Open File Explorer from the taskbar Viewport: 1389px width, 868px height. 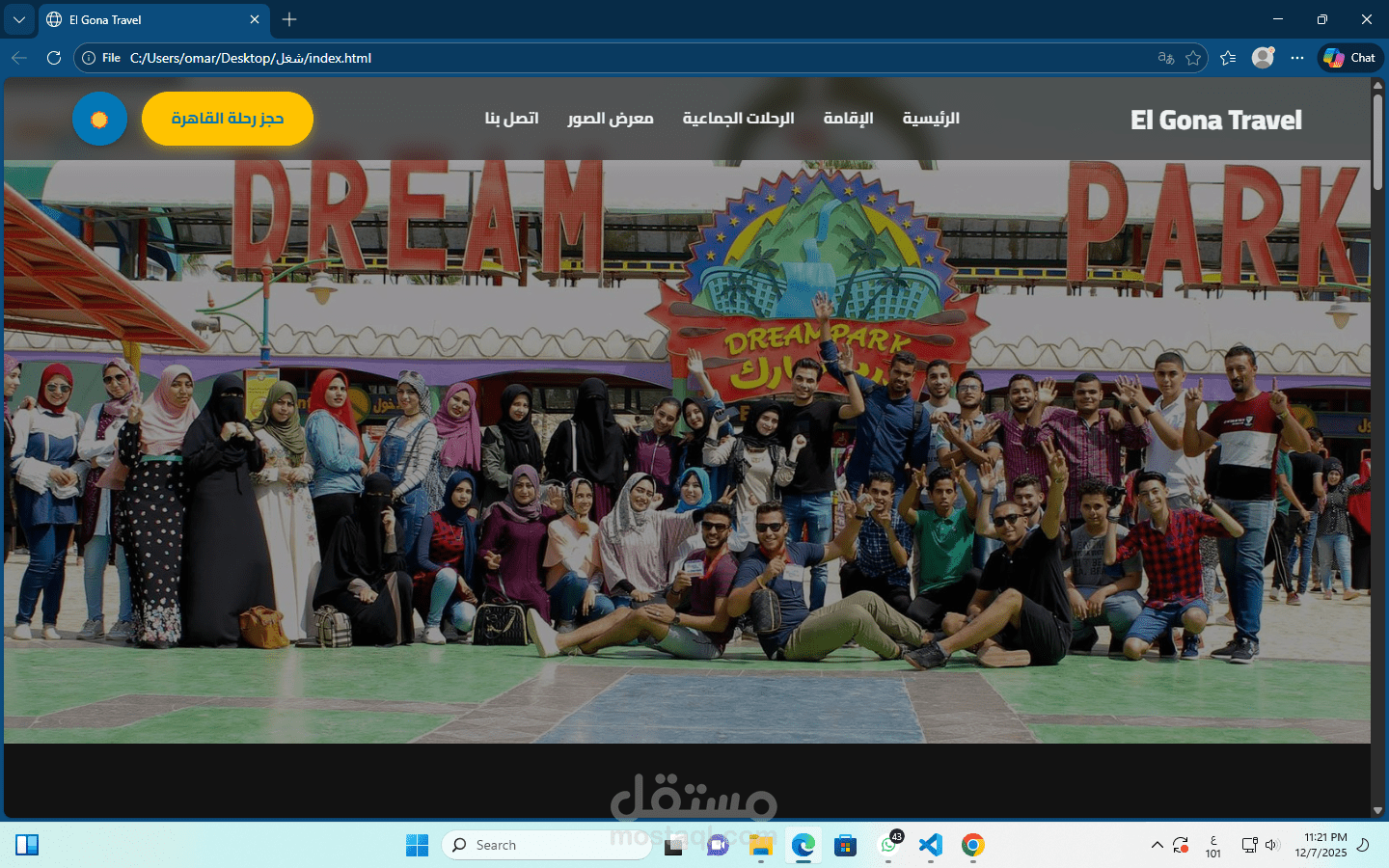(x=761, y=845)
